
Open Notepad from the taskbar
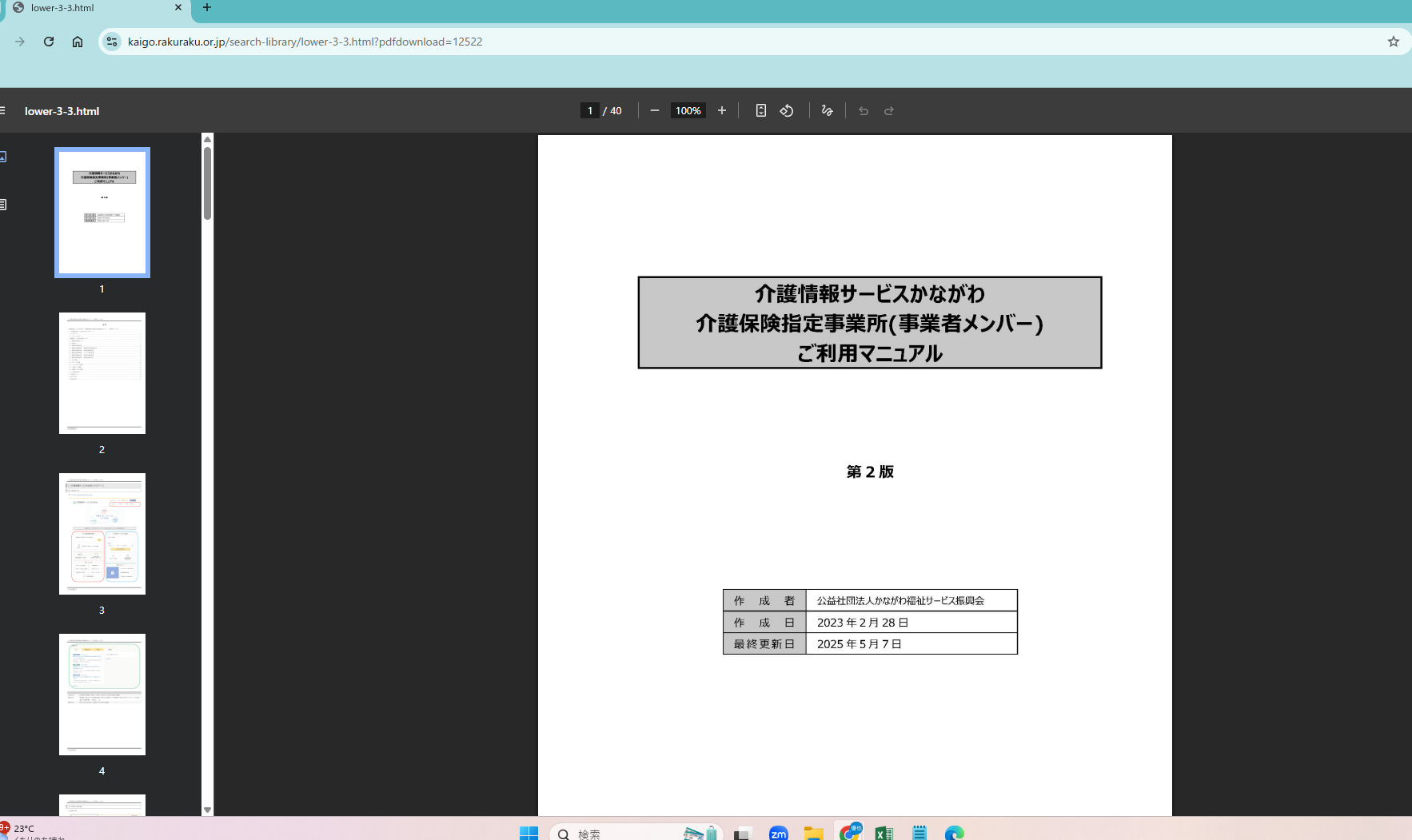(x=919, y=833)
